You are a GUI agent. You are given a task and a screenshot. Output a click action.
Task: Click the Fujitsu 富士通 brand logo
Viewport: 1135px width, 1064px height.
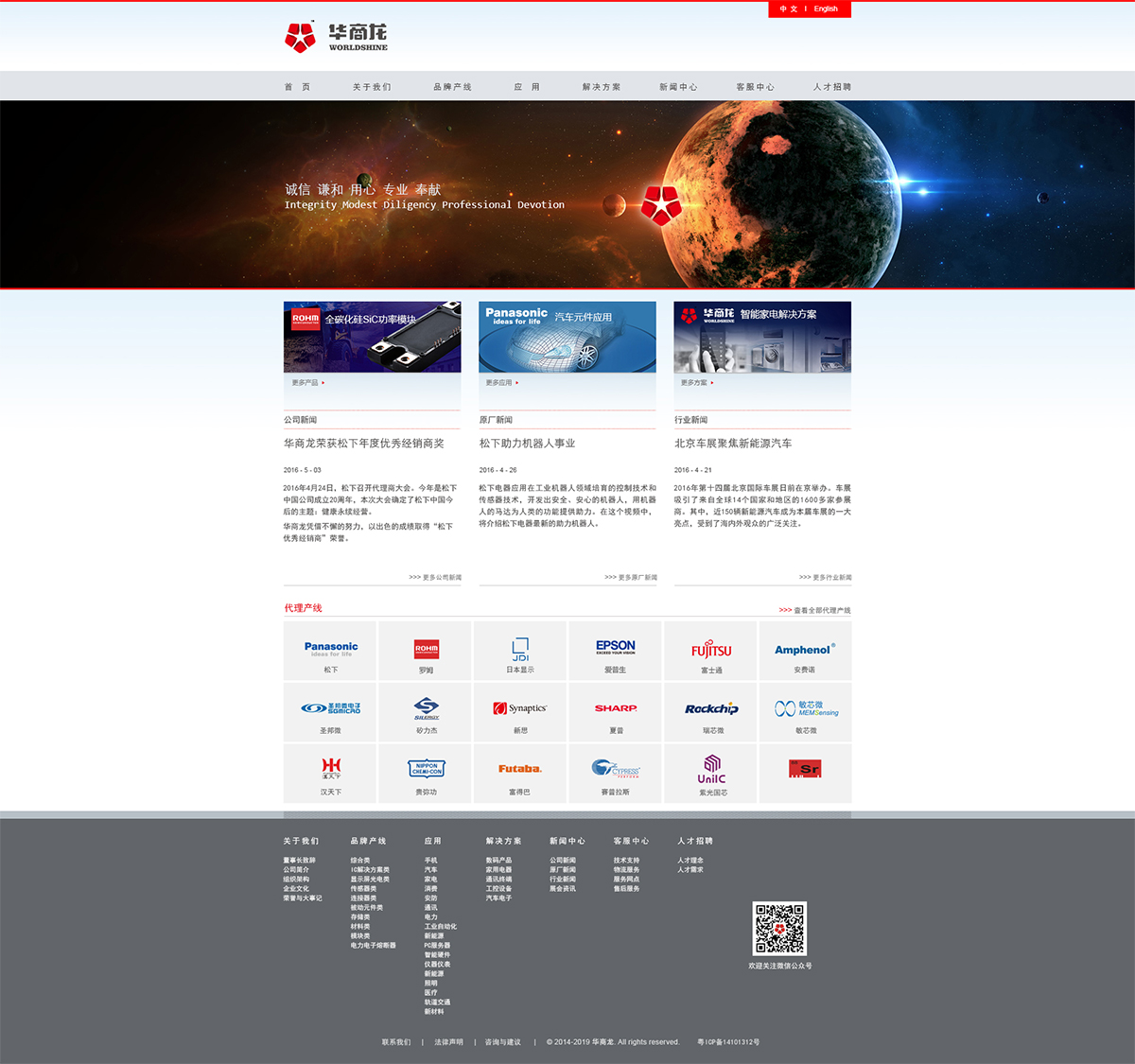(x=711, y=651)
